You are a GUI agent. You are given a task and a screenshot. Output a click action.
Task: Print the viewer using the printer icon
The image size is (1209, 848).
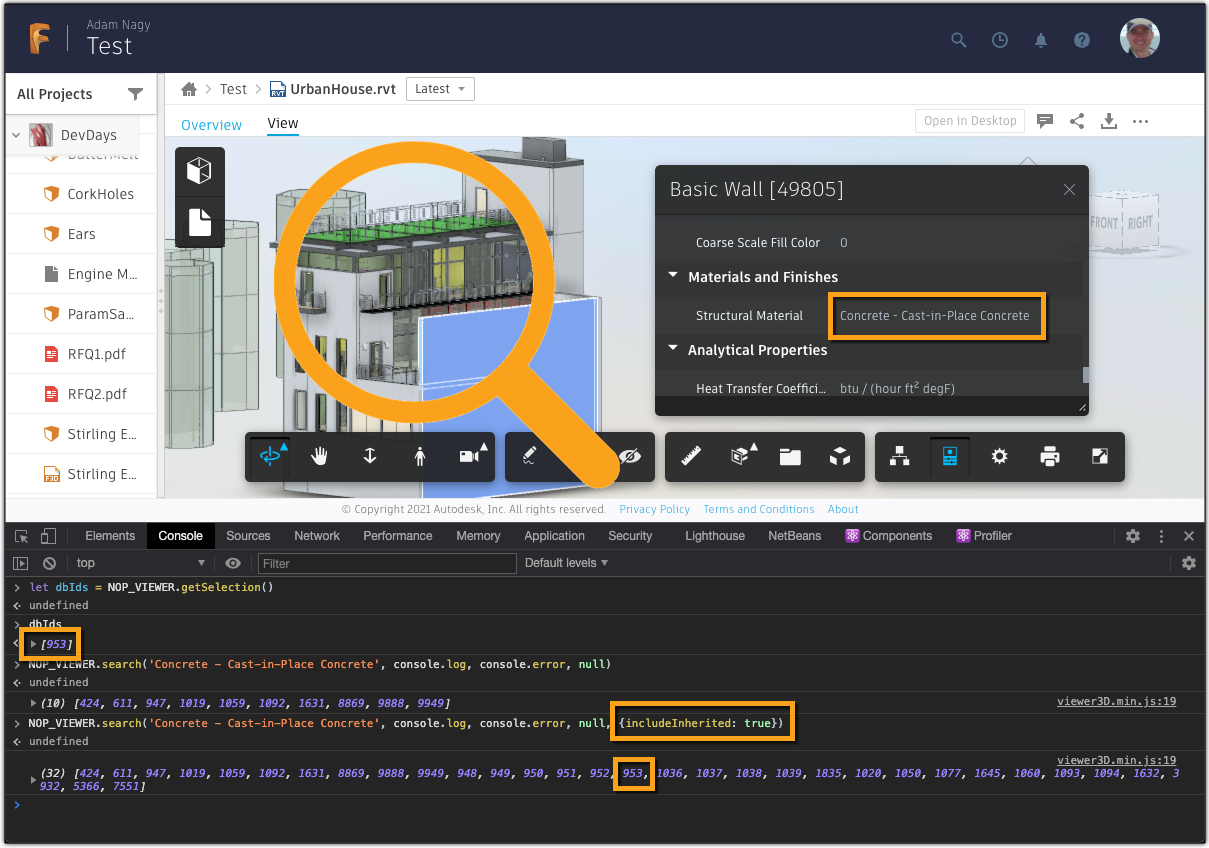tap(1050, 456)
